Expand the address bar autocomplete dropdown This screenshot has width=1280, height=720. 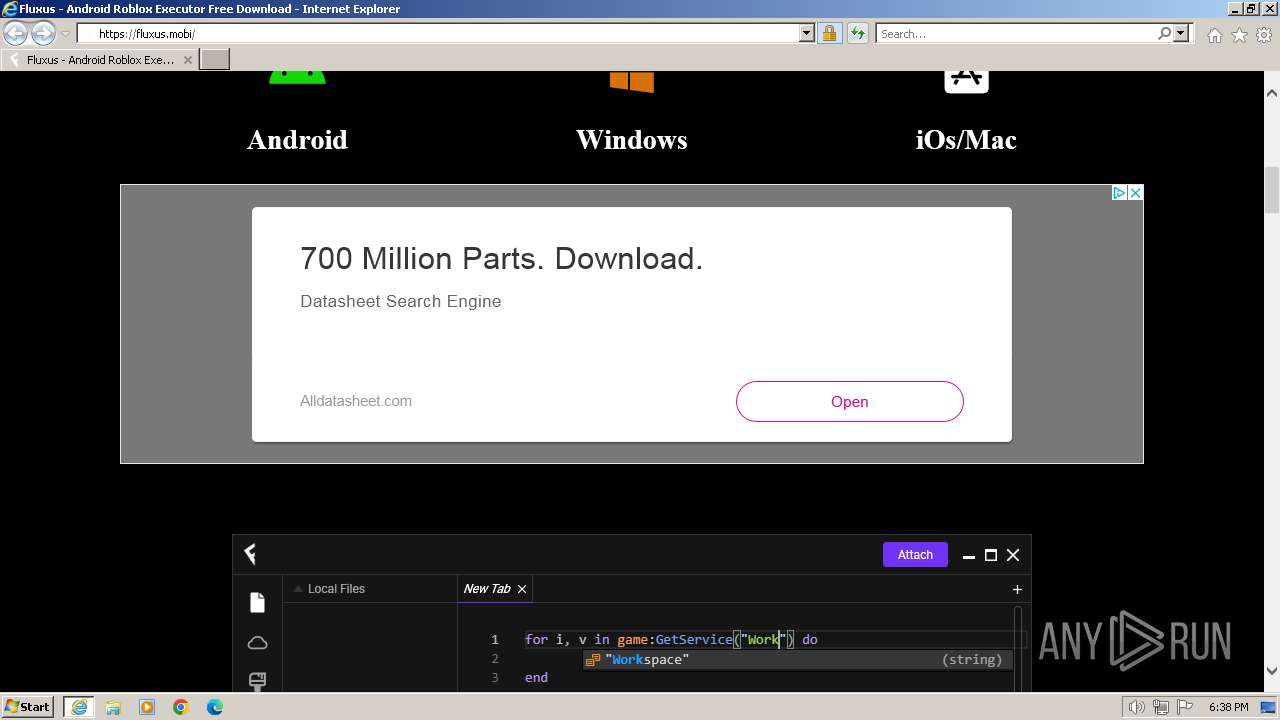807,34
